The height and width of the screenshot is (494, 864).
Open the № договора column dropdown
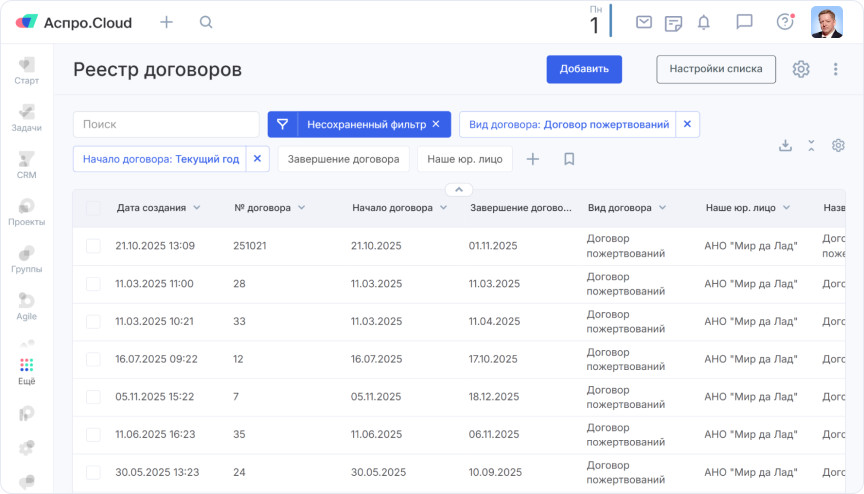pos(301,208)
